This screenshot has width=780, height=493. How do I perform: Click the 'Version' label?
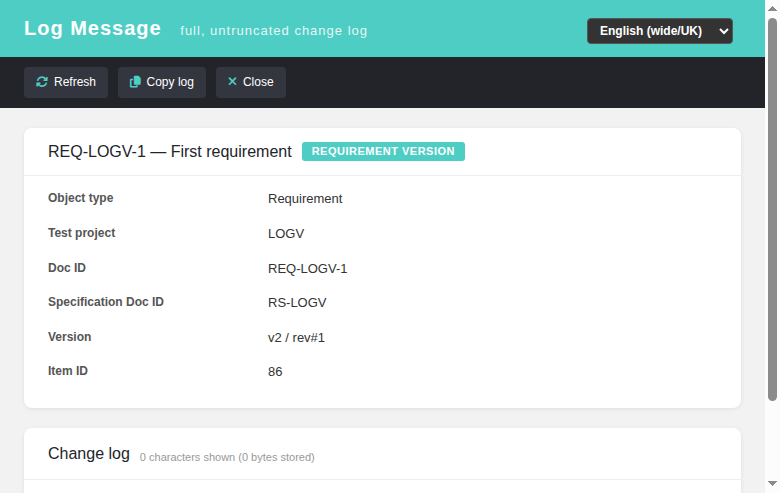click(x=69, y=337)
